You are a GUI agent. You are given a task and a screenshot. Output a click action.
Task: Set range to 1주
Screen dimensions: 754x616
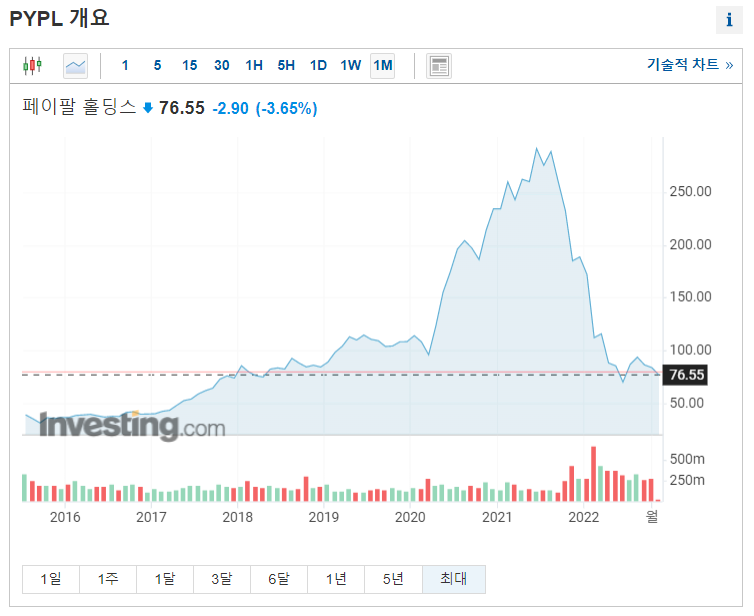tap(108, 579)
